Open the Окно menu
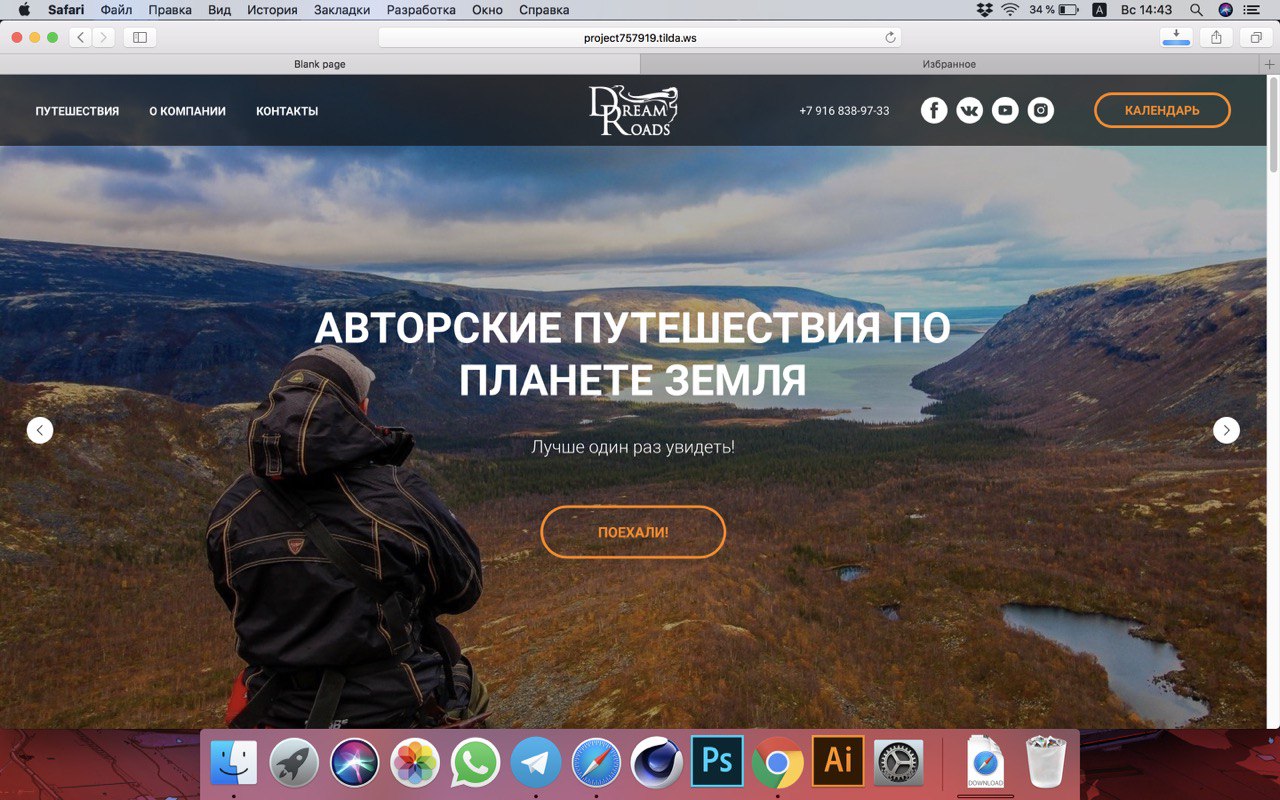The width and height of the screenshot is (1280, 800). pos(487,10)
